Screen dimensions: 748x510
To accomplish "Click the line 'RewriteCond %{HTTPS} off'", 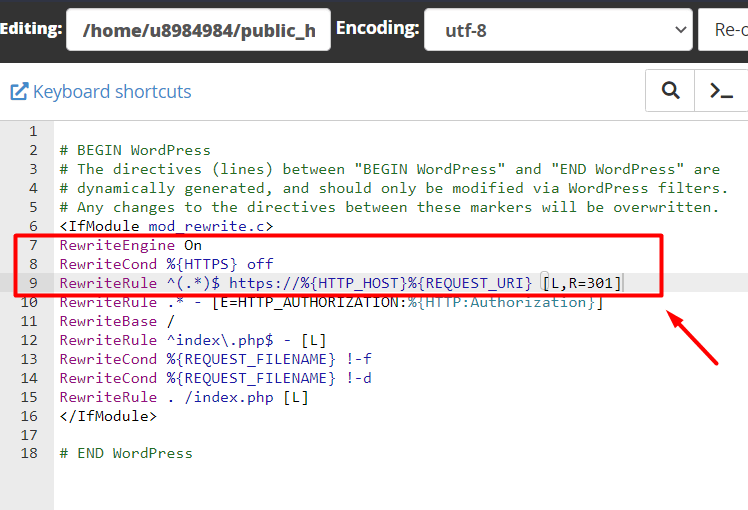I will [166, 264].
